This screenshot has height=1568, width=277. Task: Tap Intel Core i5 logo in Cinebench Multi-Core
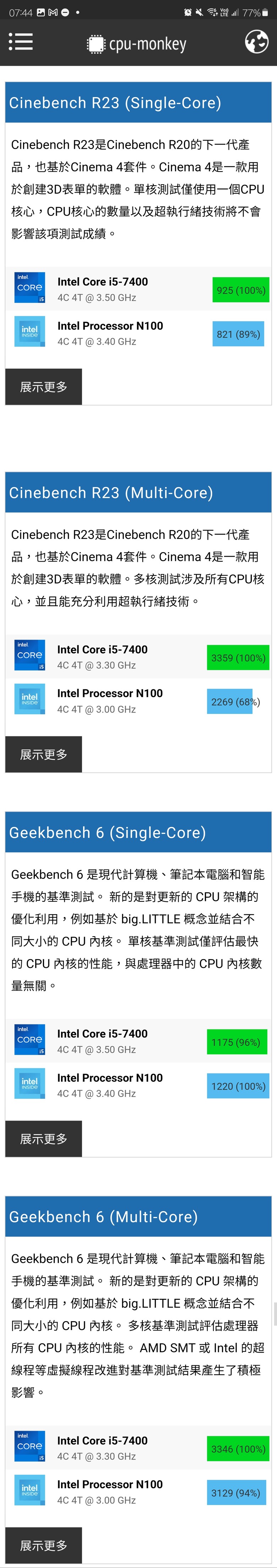point(30,656)
